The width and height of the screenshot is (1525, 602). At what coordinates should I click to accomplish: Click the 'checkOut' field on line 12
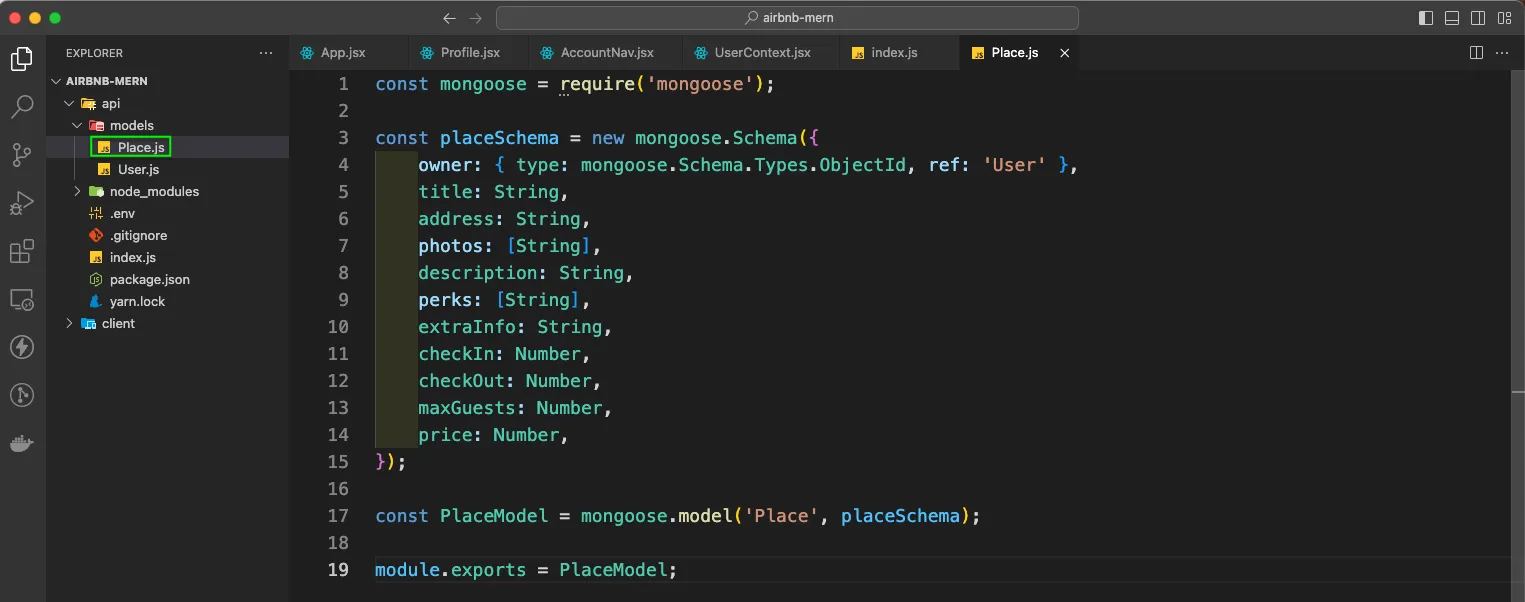(x=461, y=381)
